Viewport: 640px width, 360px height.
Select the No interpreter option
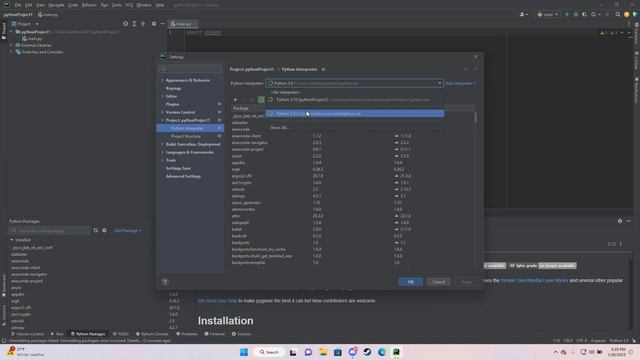pyautogui.click(x=286, y=93)
